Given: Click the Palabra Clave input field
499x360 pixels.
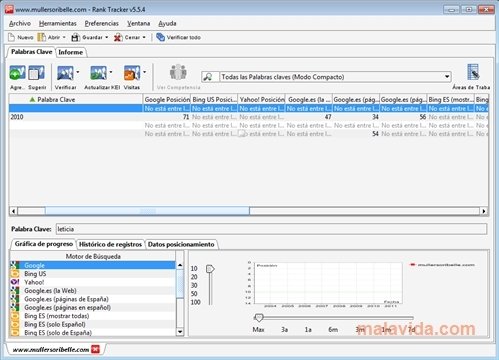Looking at the screenshot, I should coord(271,229).
